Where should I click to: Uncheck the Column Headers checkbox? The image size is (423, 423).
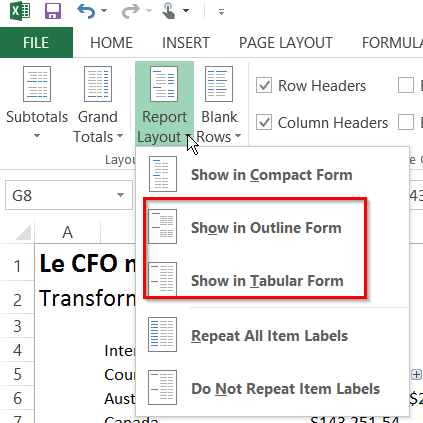click(264, 122)
